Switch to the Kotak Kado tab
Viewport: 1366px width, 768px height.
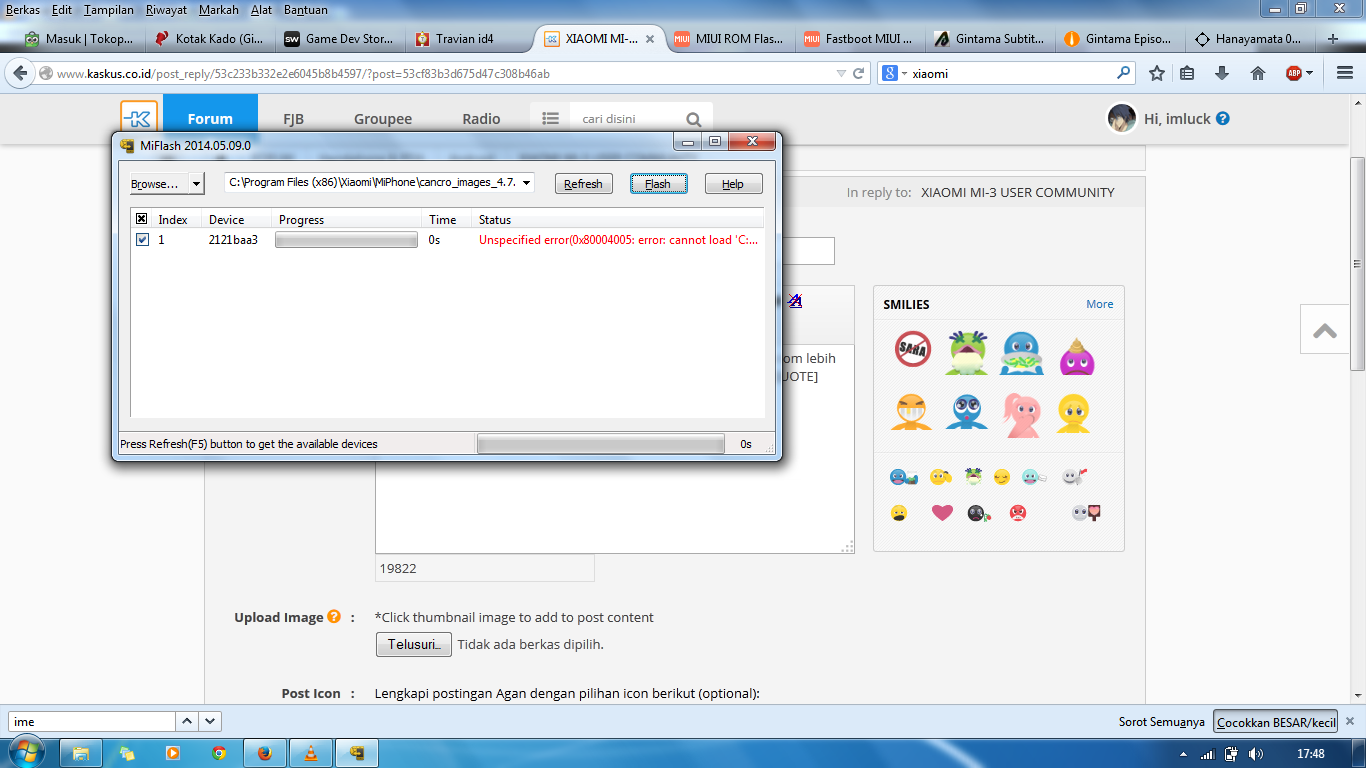coord(209,39)
